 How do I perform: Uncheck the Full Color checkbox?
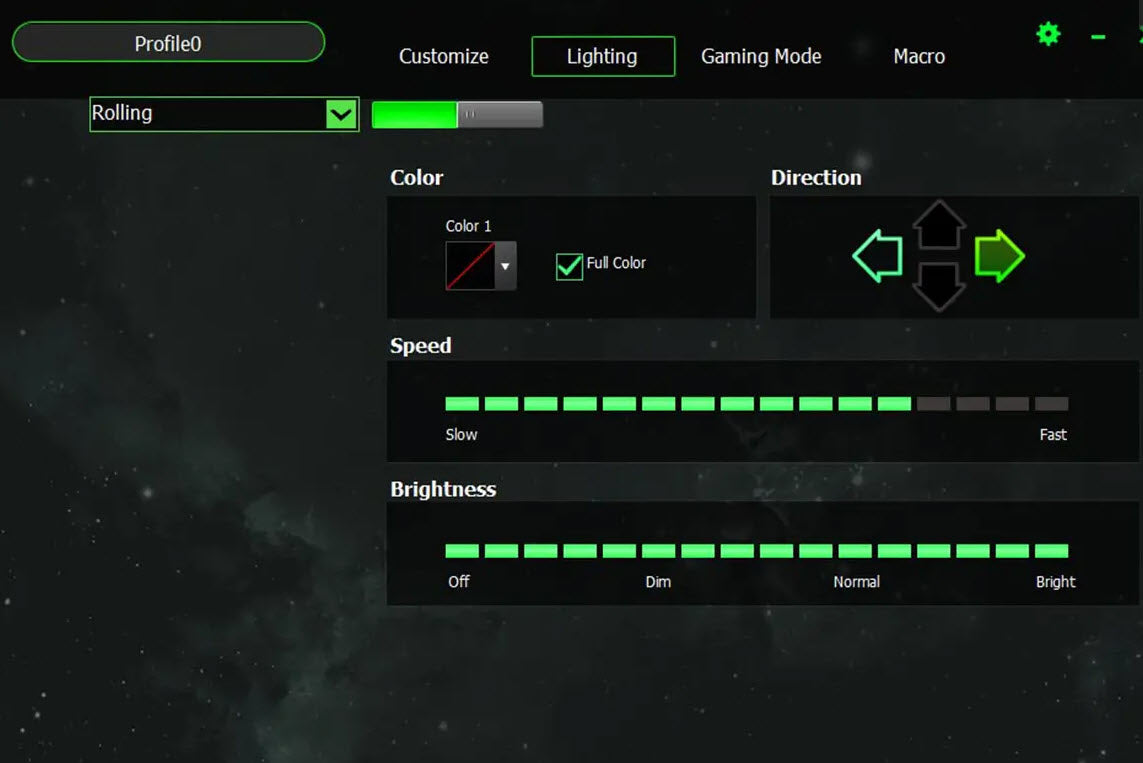(569, 266)
